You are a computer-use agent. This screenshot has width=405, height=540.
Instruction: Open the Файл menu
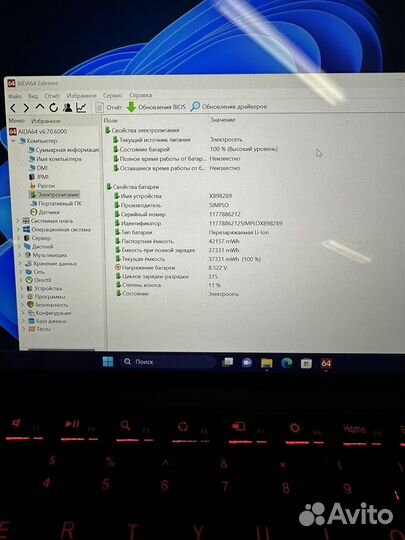pyautogui.click(x=15, y=96)
